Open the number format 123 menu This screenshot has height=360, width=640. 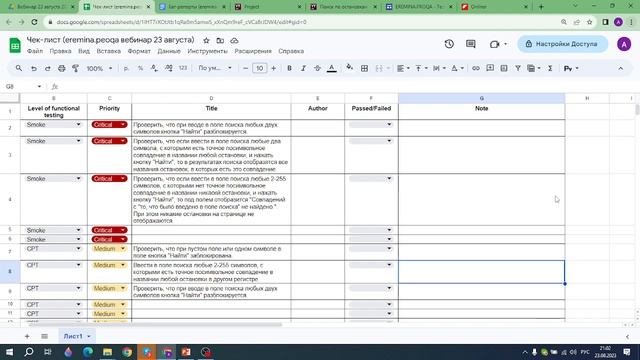[183, 69]
